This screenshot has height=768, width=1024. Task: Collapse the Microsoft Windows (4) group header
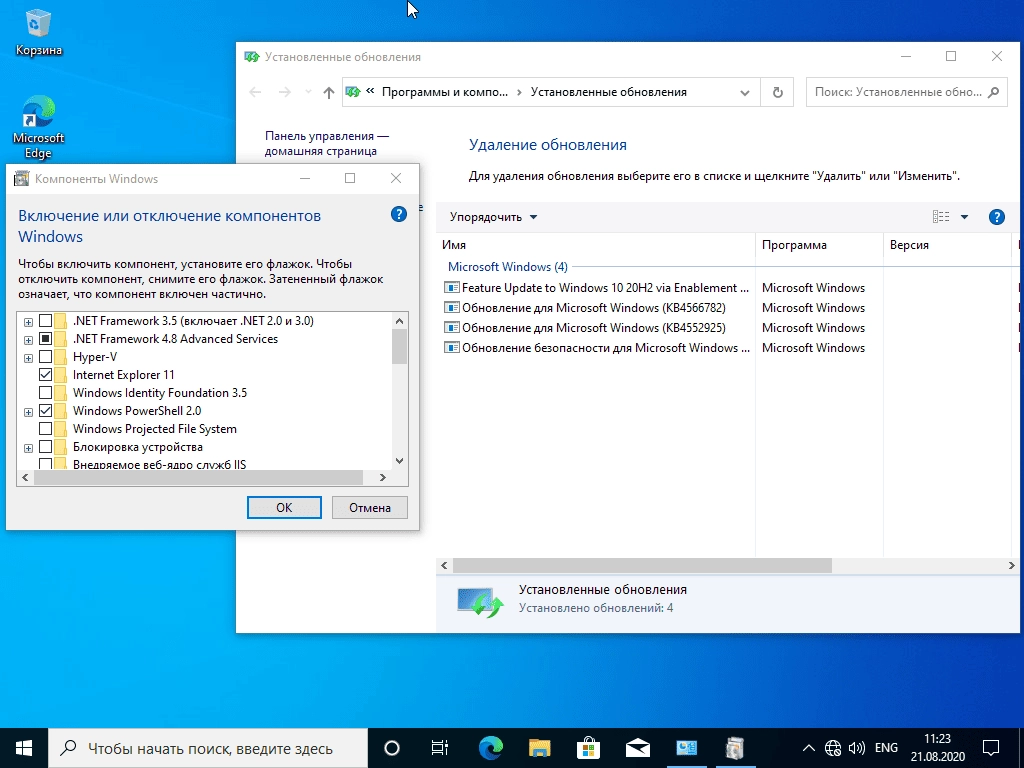(507, 266)
